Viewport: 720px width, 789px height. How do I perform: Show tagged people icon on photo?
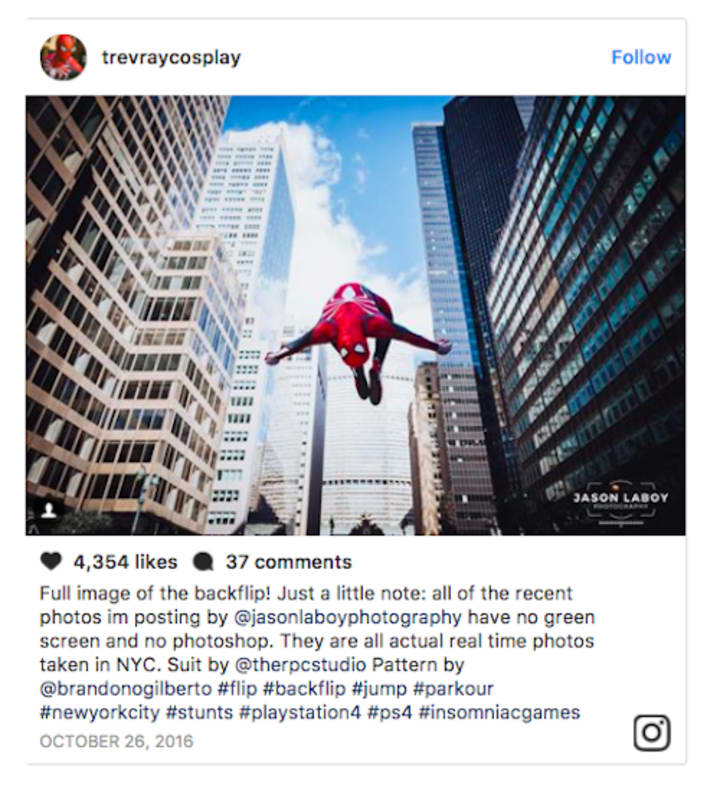pyautogui.click(x=49, y=511)
